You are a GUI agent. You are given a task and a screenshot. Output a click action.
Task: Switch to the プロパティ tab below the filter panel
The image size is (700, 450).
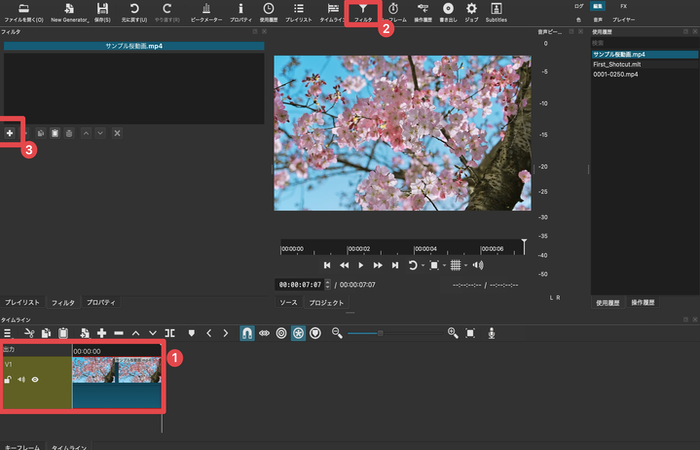pyautogui.click(x=100, y=302)
